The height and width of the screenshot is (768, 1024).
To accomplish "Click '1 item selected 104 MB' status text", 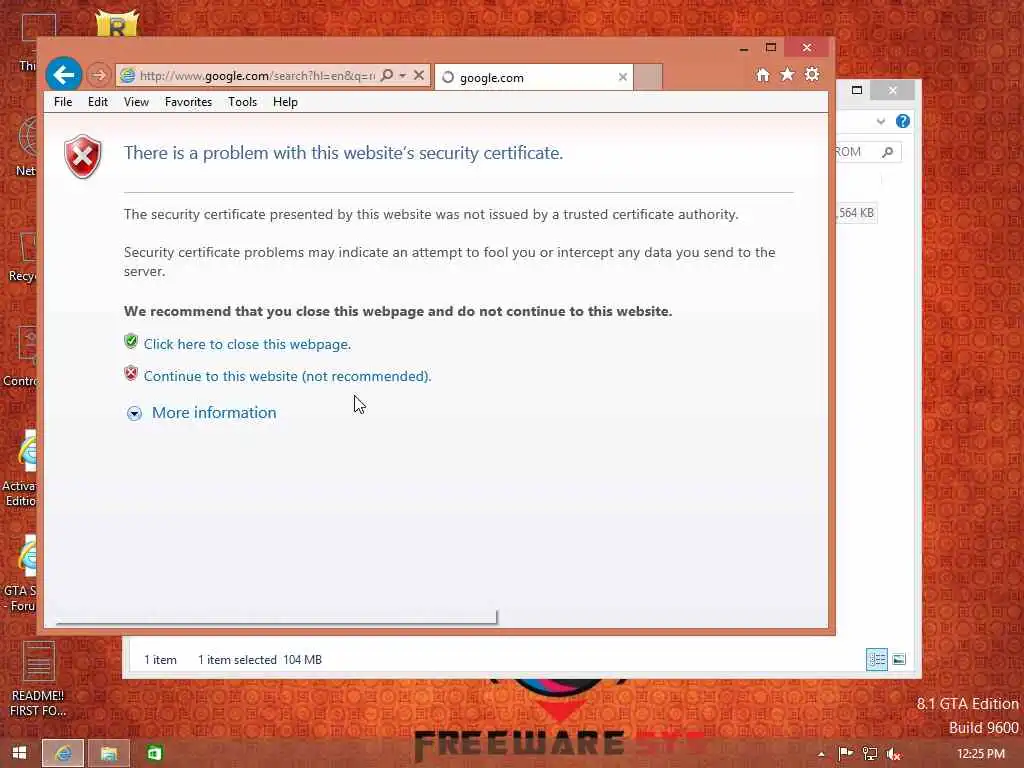I will (260, 660).
